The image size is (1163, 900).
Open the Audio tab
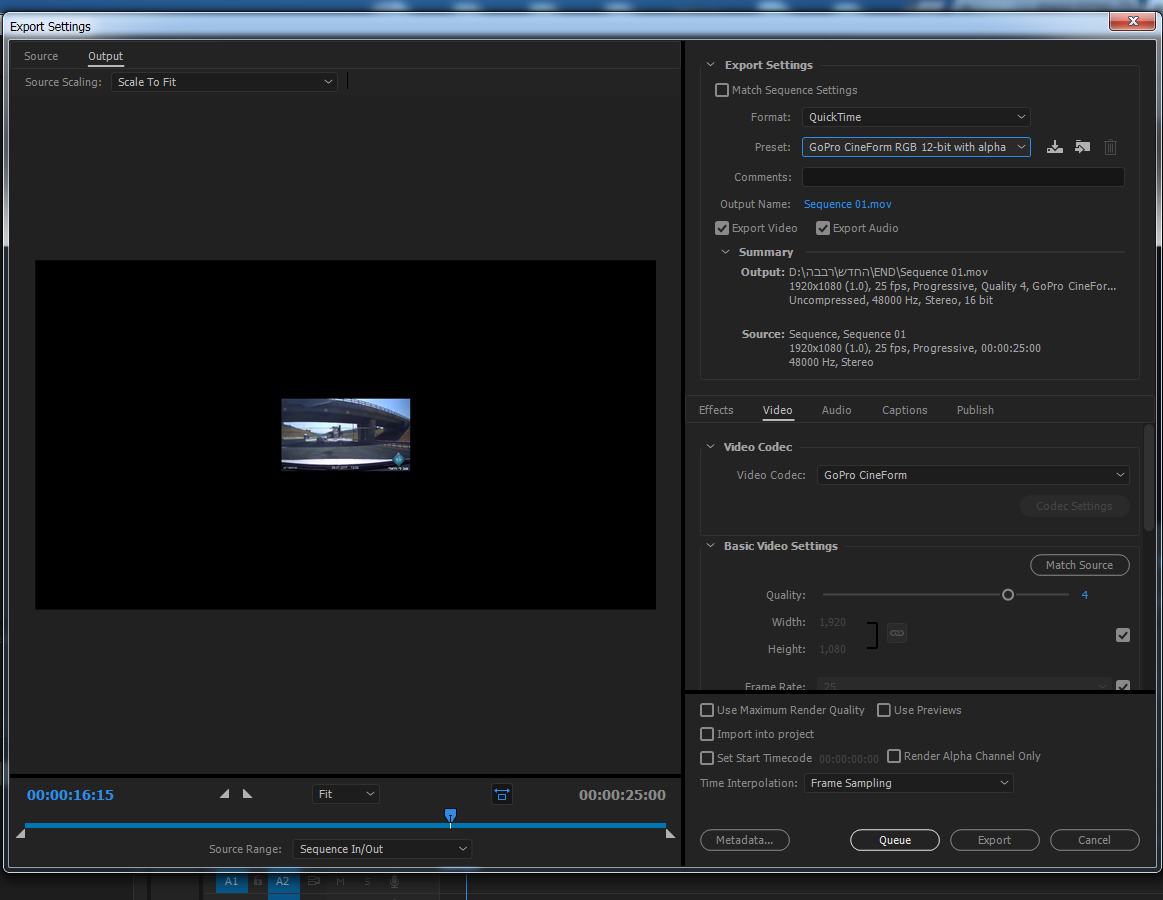(x=836, y=410)
